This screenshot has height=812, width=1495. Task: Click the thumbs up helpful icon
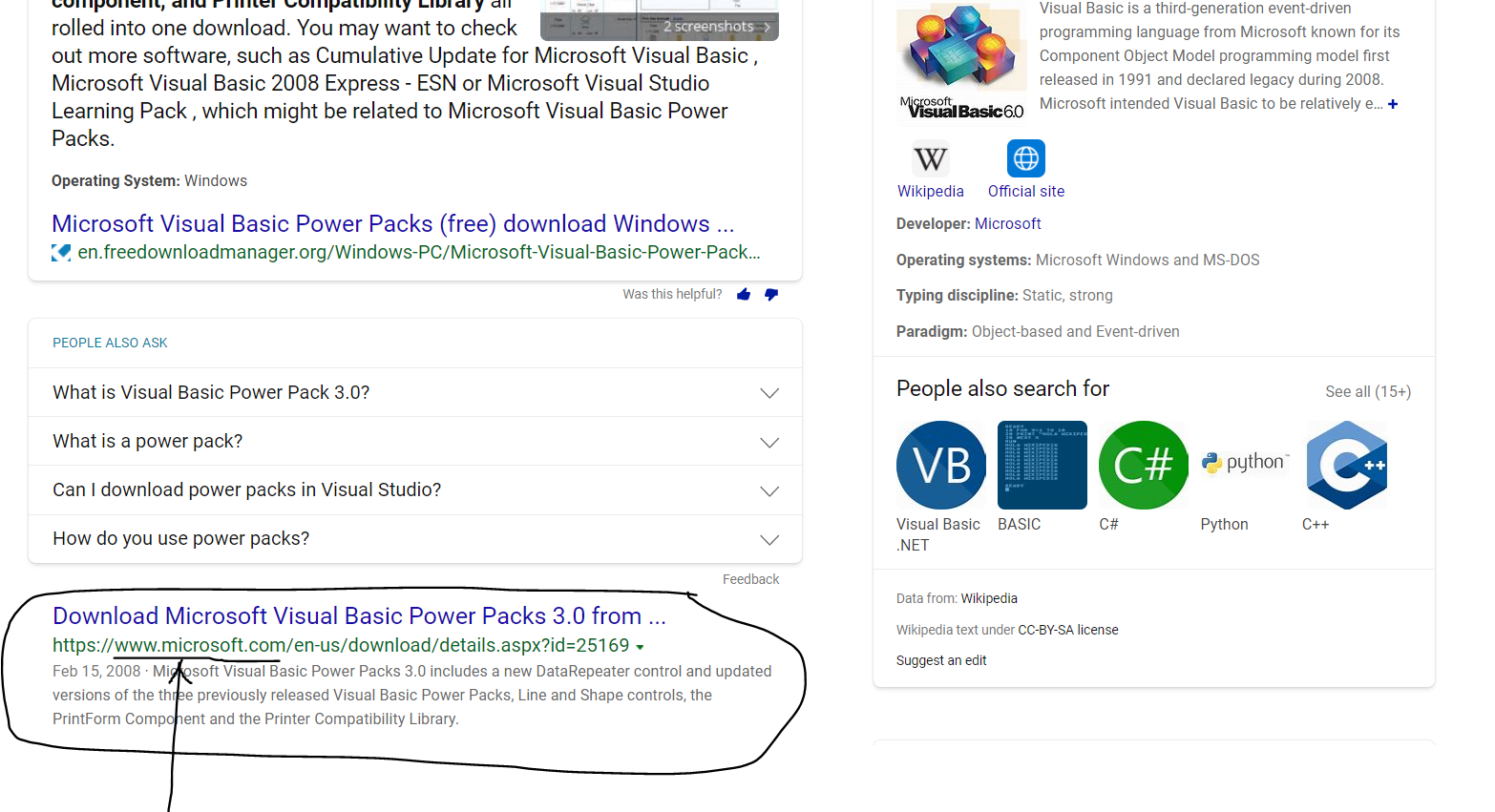pos(744,295)
